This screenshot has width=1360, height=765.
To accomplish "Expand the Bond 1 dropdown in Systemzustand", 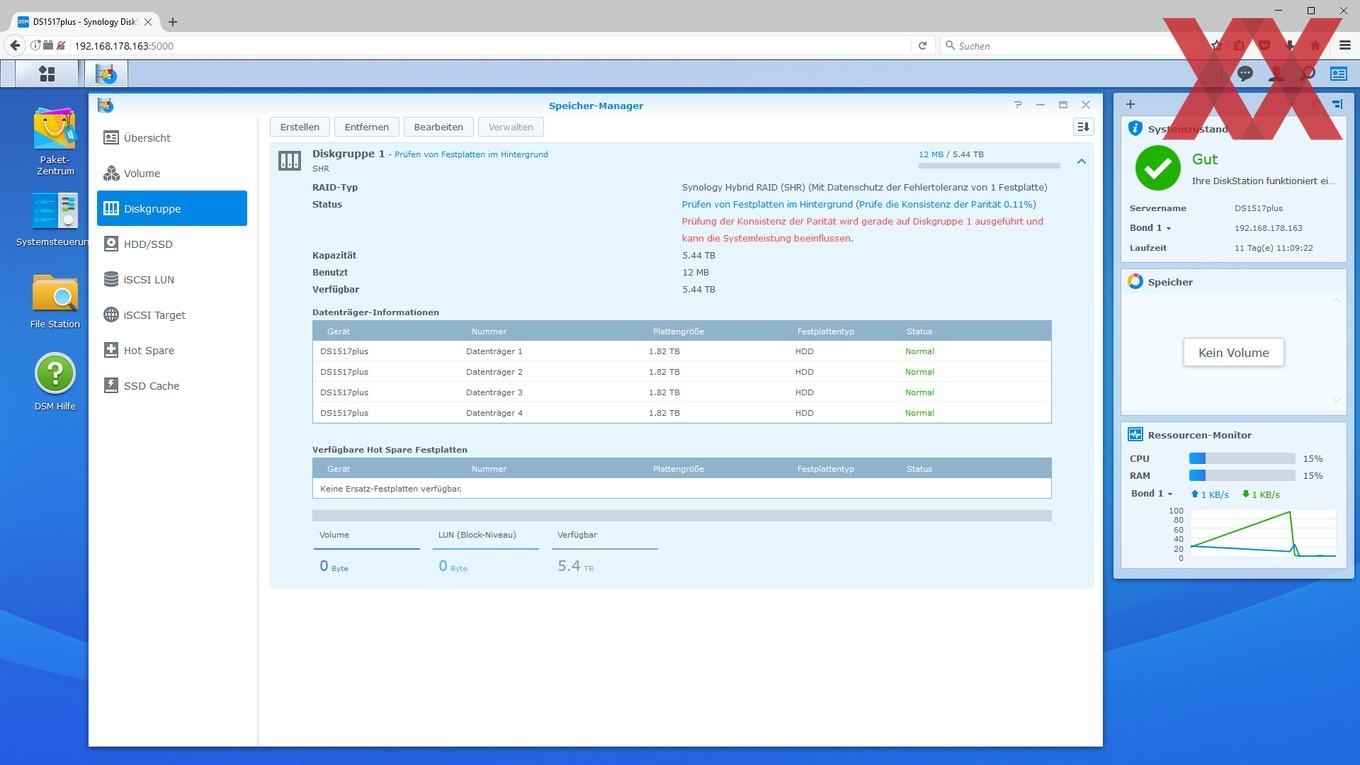I will [1150, 228].
